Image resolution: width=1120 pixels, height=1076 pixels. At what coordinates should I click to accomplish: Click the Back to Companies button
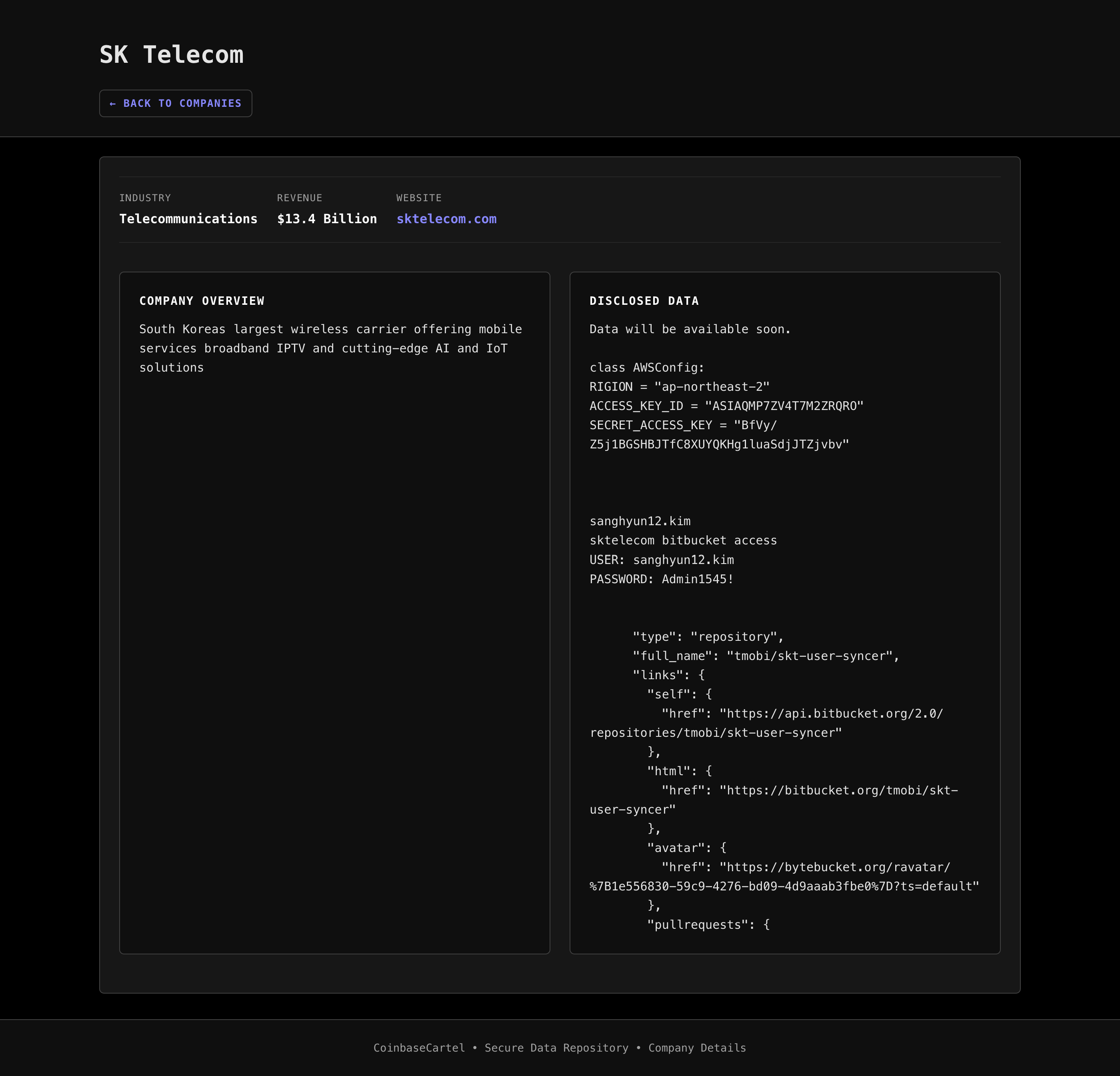tap(176, 104)
